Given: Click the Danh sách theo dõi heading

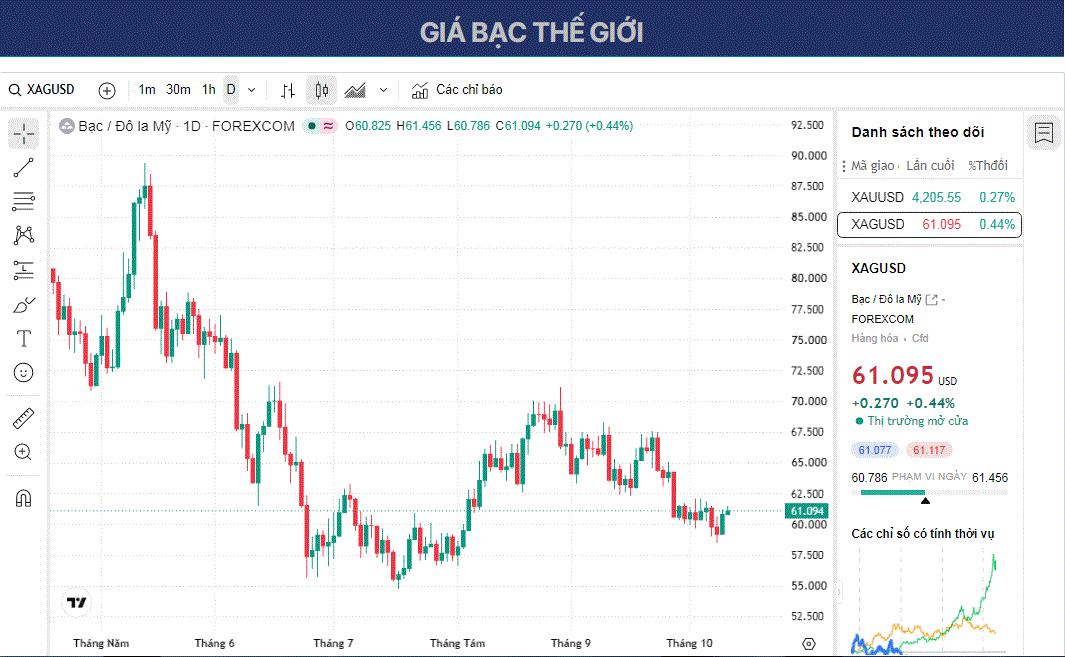Looking at the screenshot, I should (x=918, y=132).
